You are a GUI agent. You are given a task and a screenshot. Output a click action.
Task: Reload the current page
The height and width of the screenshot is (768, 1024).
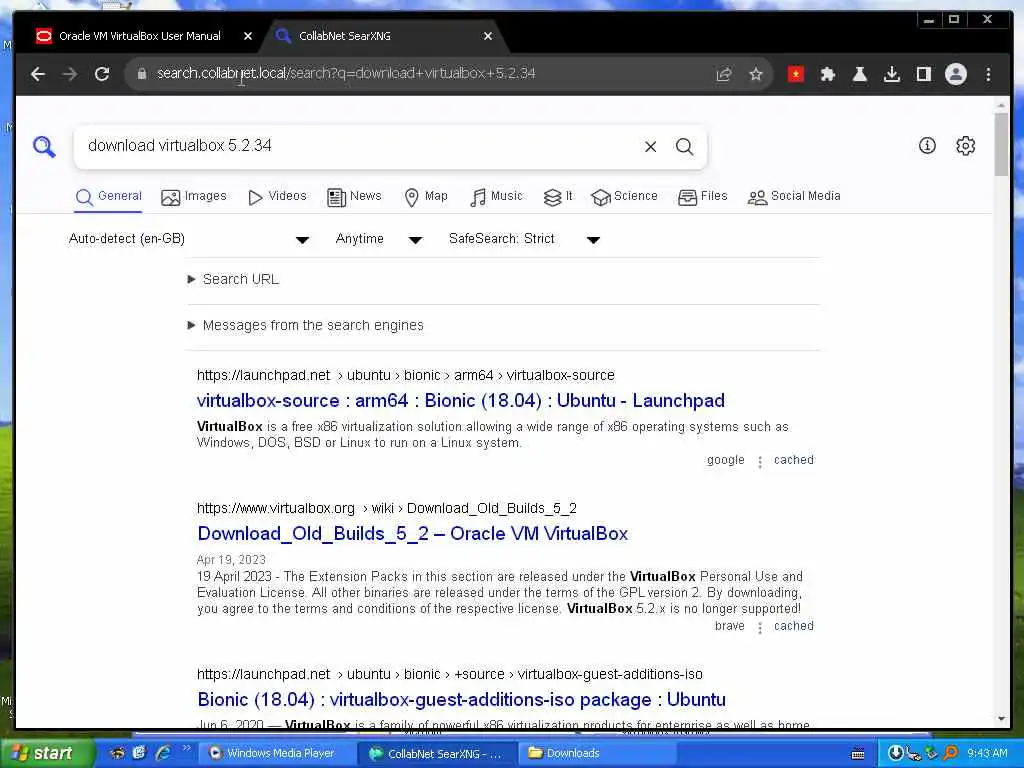[102, 74]
